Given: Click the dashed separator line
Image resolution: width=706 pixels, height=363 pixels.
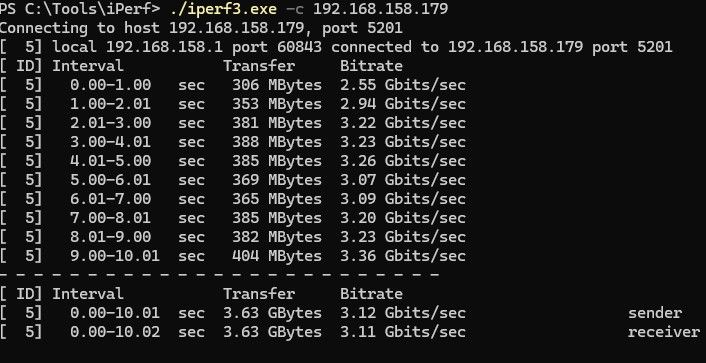Looking at the screenshot, I should click(x=219, y=274).
